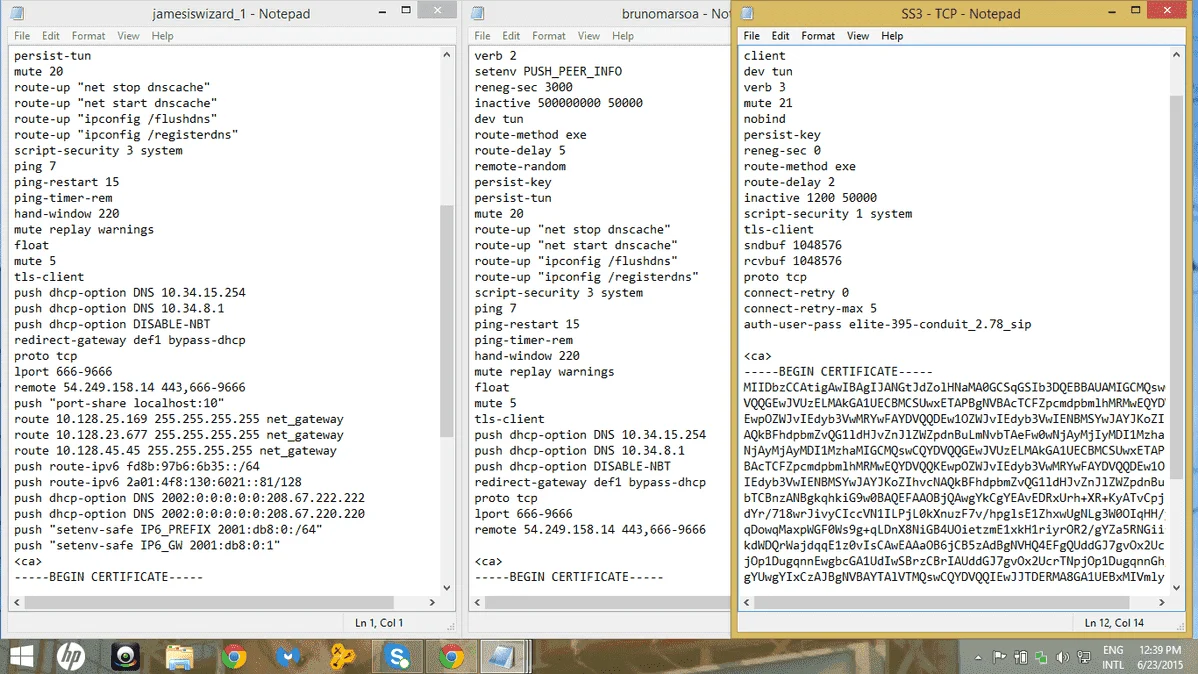Click the green tray icon beside battery
The width and height of the screenshot is (1198, 674).
1041,657
